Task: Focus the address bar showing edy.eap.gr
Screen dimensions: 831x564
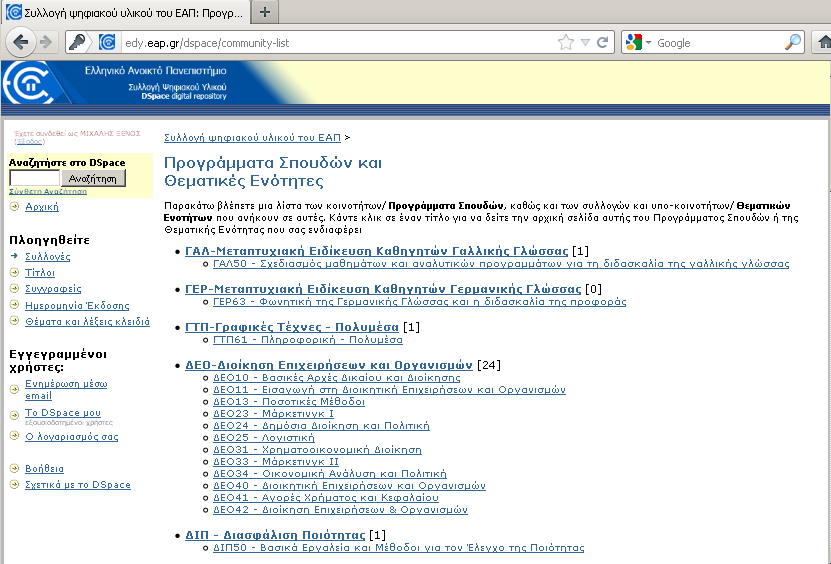Action: pyautogui.click(x=339, y=42)
